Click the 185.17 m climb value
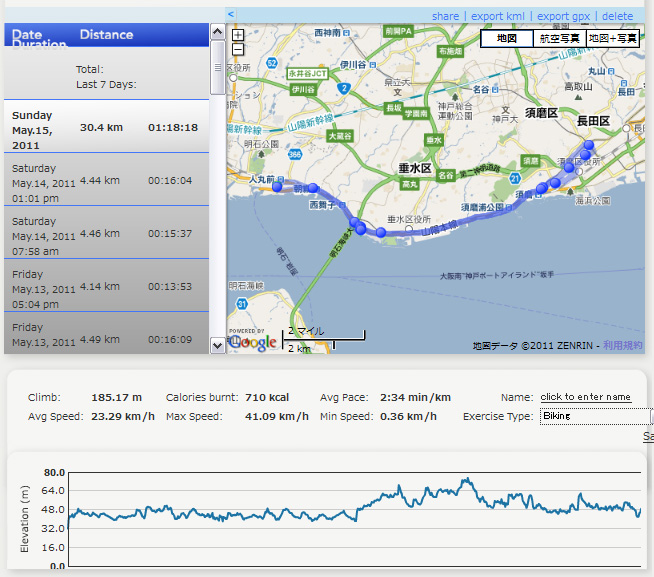The height and width of the screenshot is (577, 654). 116,397
